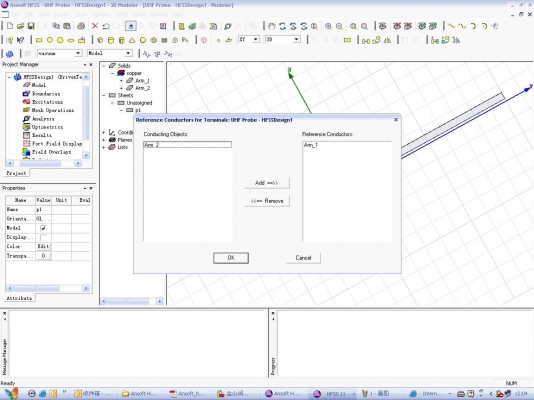Toggle the Model checkbox in Properties

pos(43,228)
